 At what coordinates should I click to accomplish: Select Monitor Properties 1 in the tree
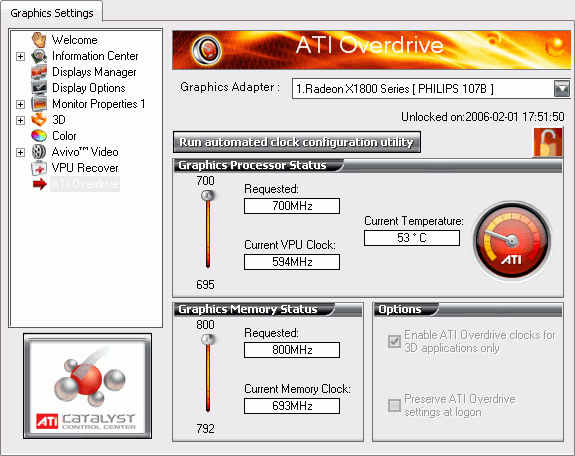click(x=99, y=104)
